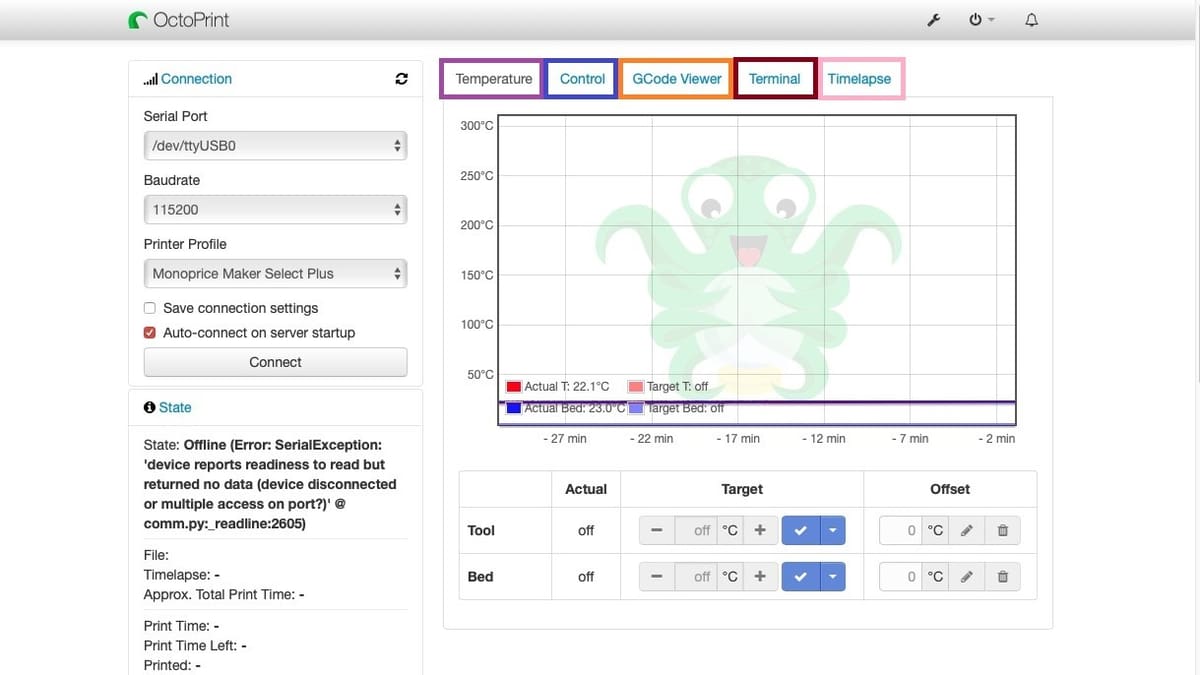Click the Connect button
The width and height of the screenshot is (1200, 675).
tap(275, 363)
